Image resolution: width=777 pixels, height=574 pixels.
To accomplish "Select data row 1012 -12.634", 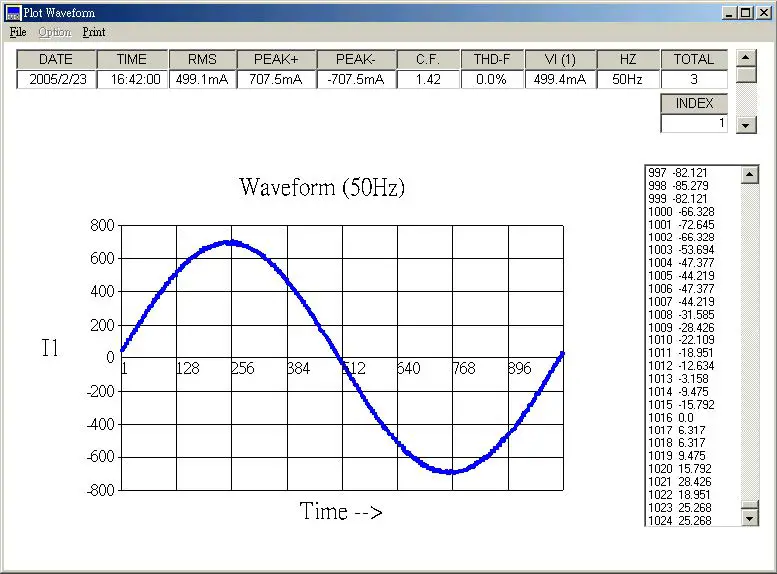I will [x=694, y=366].
